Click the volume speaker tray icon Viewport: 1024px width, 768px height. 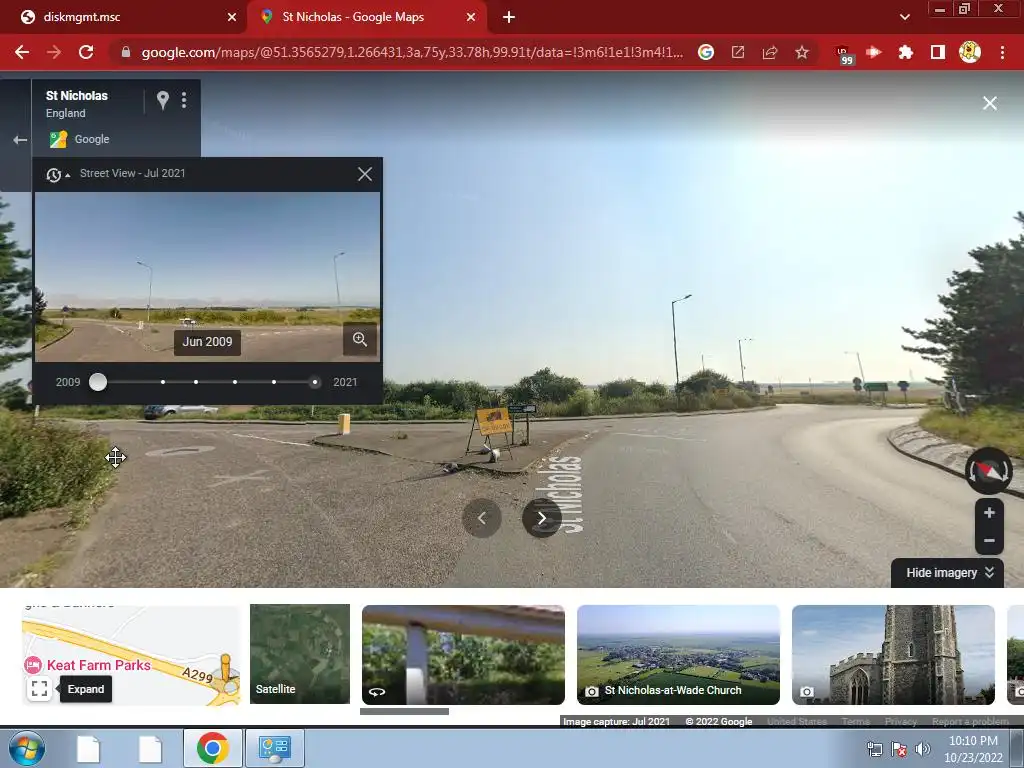pos(922,749)
